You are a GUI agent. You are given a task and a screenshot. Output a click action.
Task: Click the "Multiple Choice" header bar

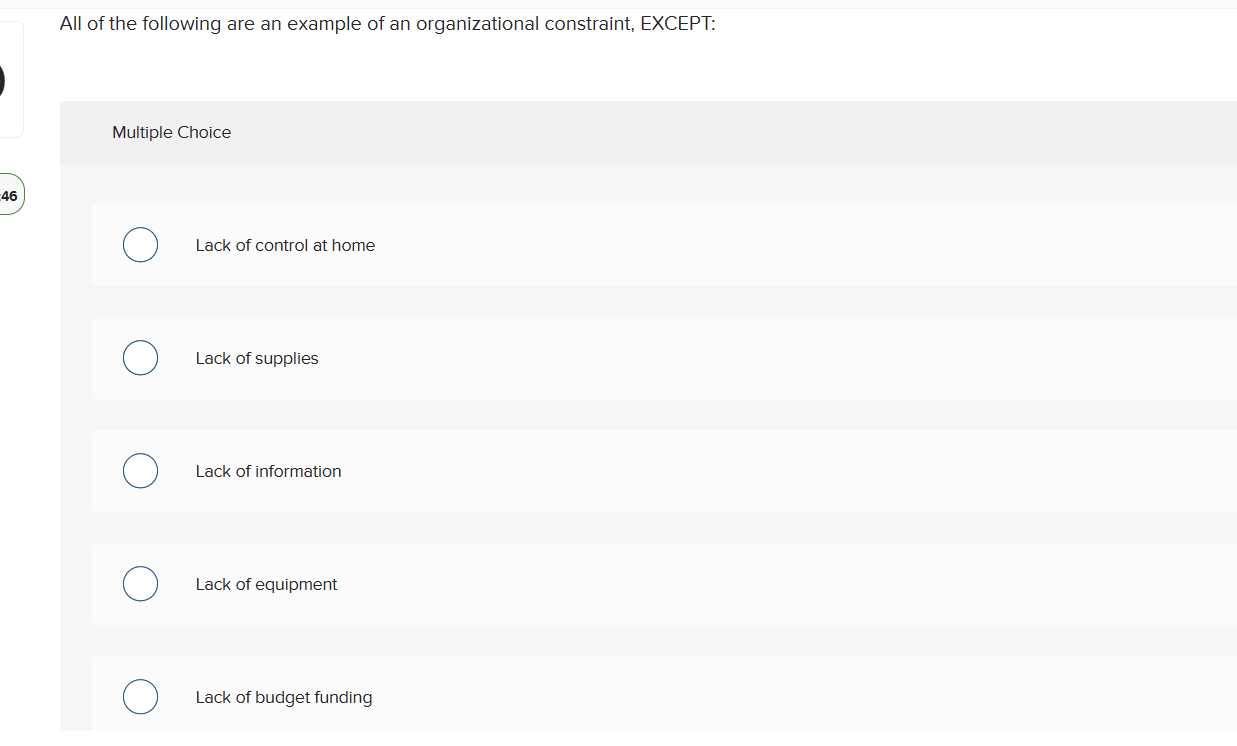(171, 132)
